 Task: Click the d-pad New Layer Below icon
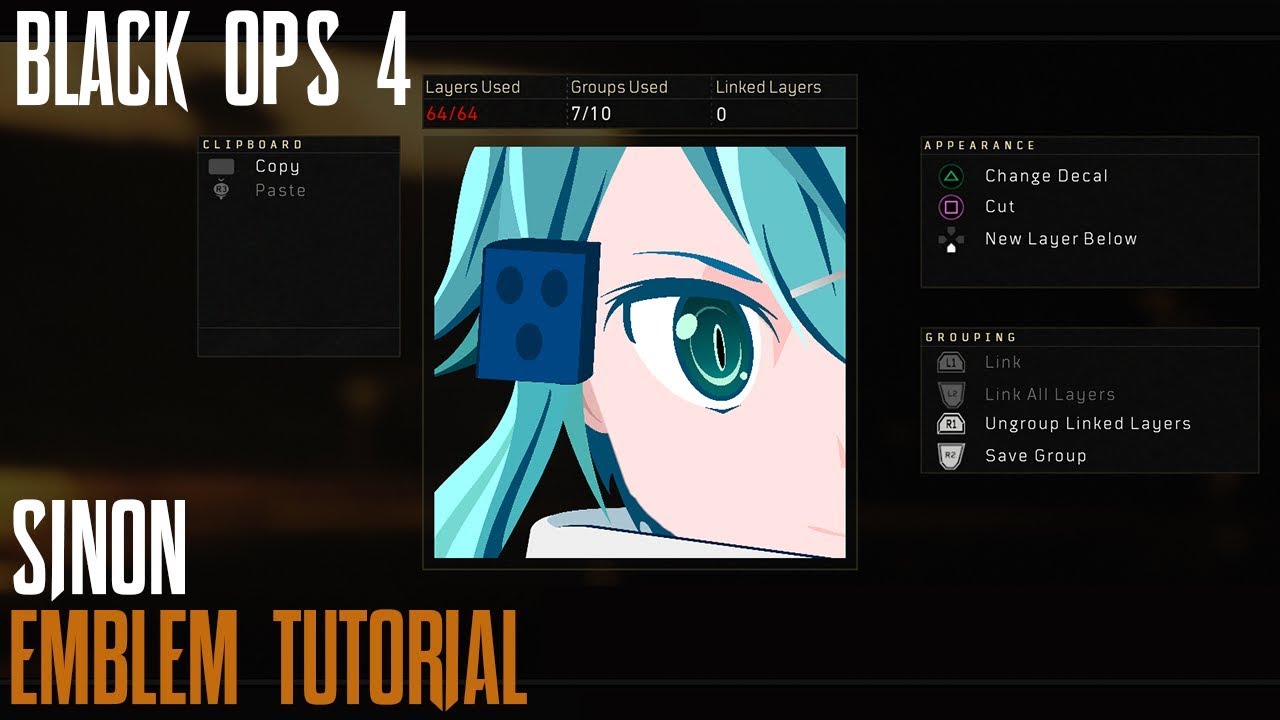(x=951, y=240)
